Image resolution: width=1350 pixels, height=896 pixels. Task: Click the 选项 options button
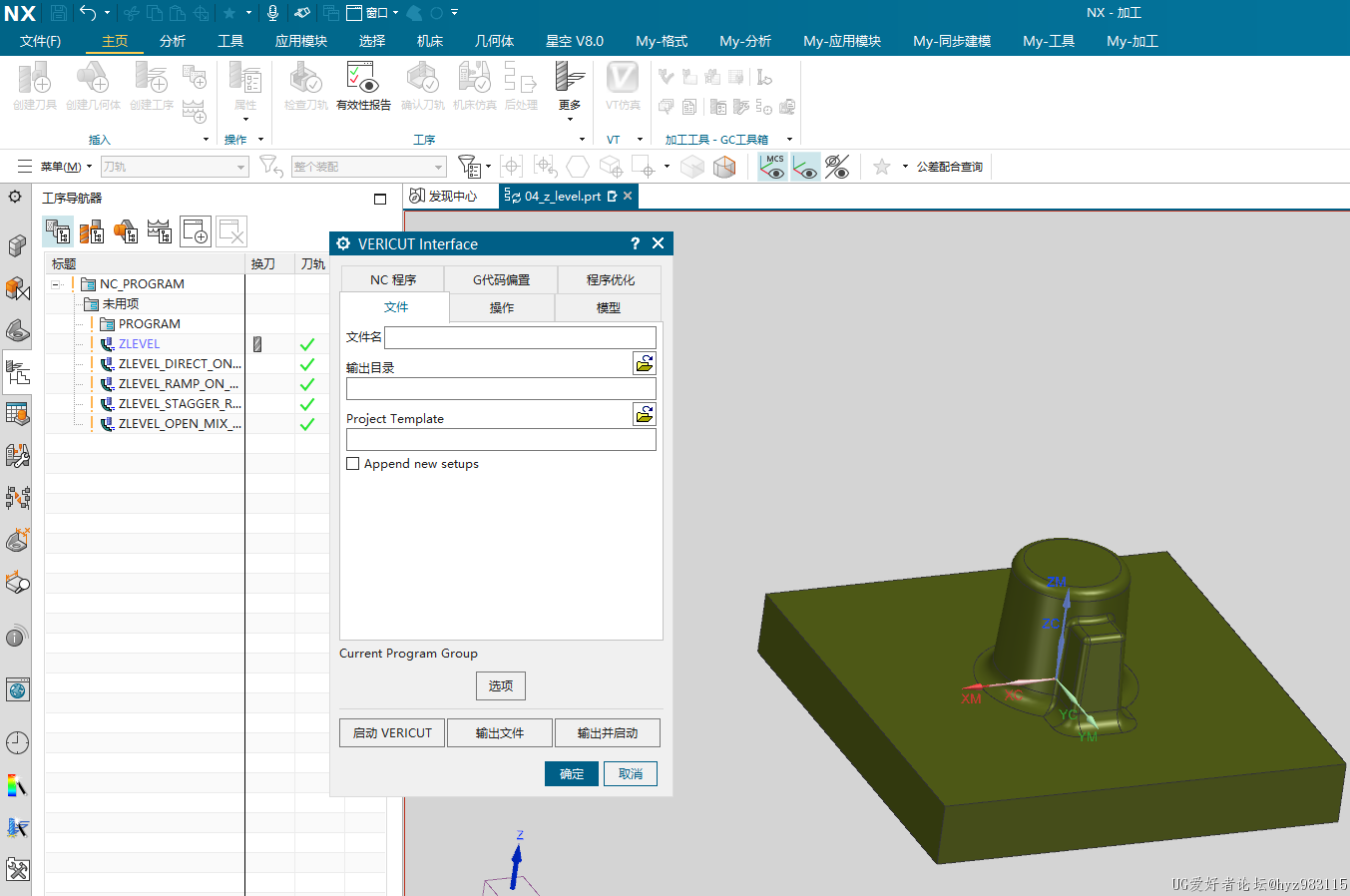point(501,686)
